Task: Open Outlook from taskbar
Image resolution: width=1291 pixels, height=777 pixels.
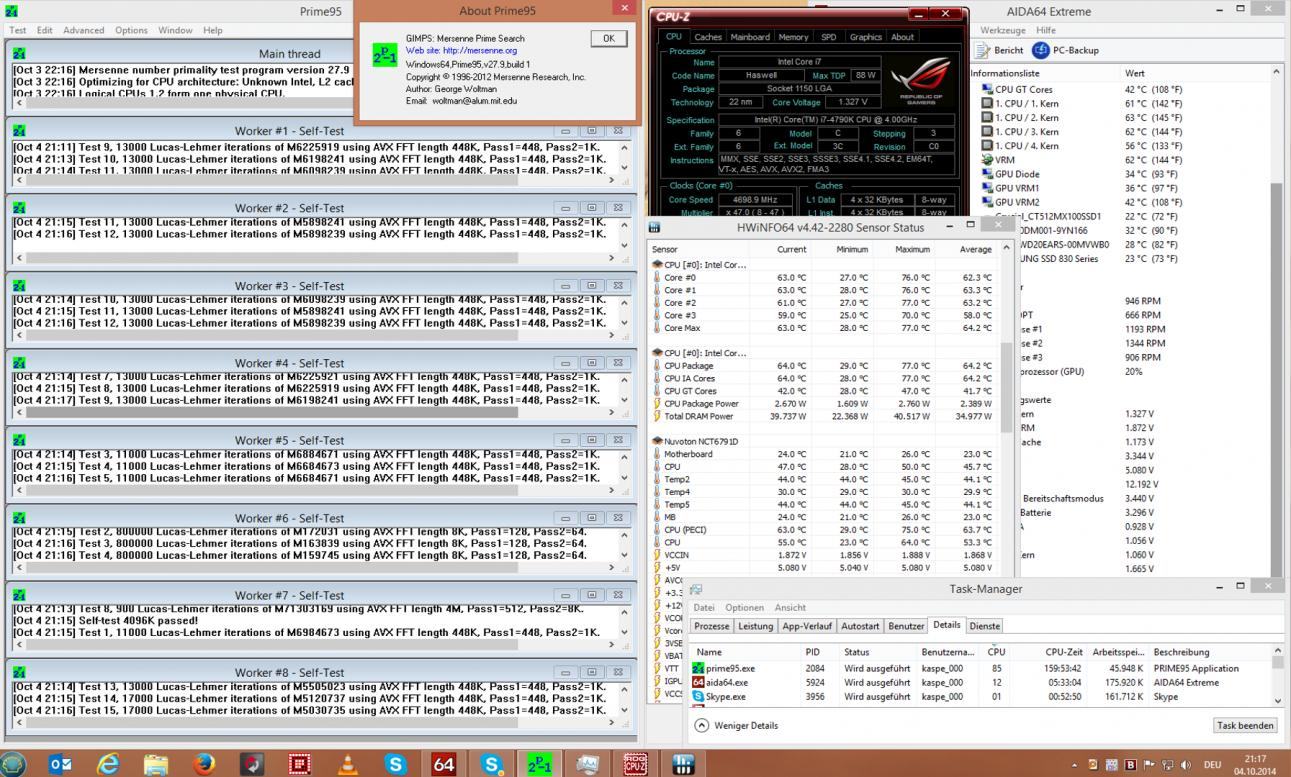Action: pos(60,764)
